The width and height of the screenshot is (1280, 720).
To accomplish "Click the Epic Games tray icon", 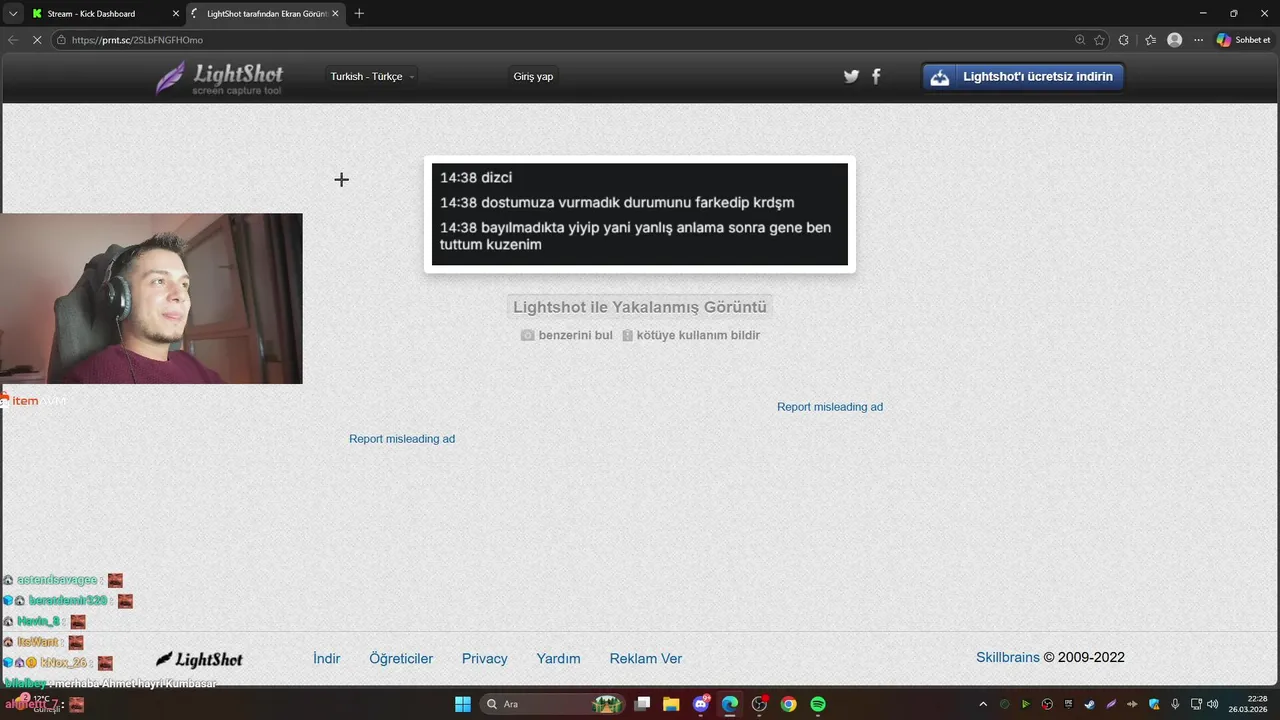I will point(1068,704).
